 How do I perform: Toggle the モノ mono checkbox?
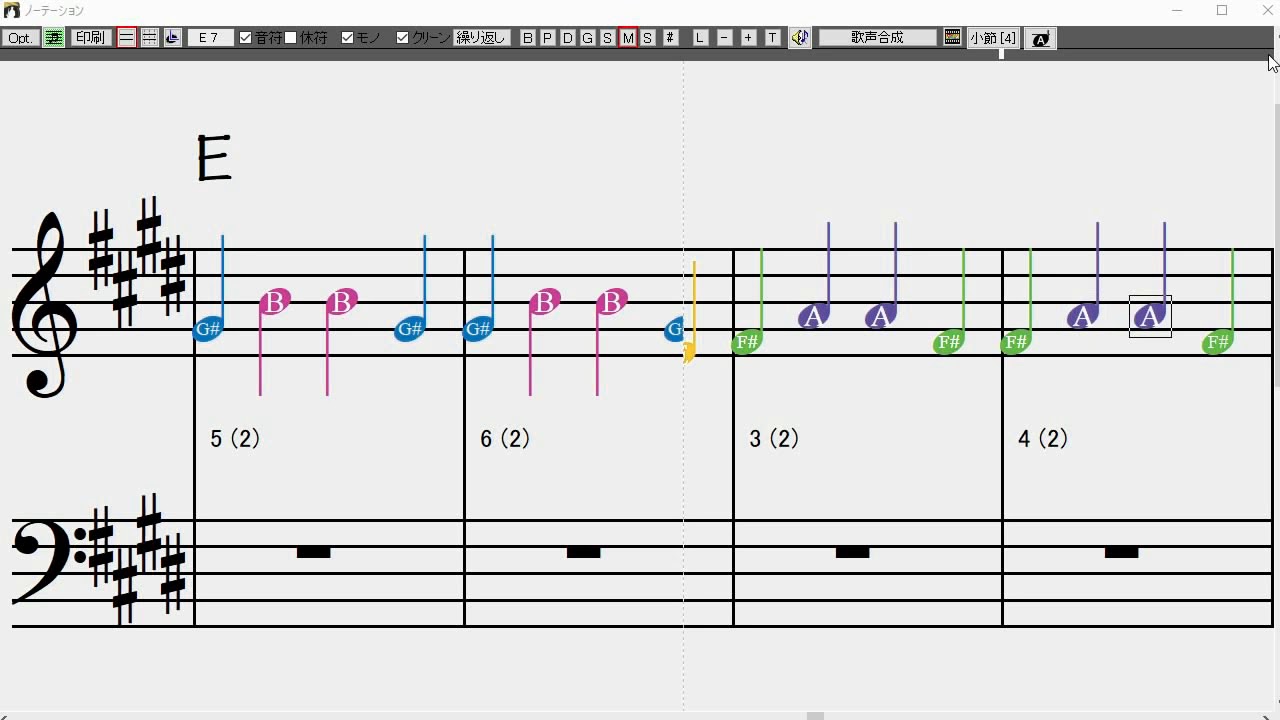361,38
